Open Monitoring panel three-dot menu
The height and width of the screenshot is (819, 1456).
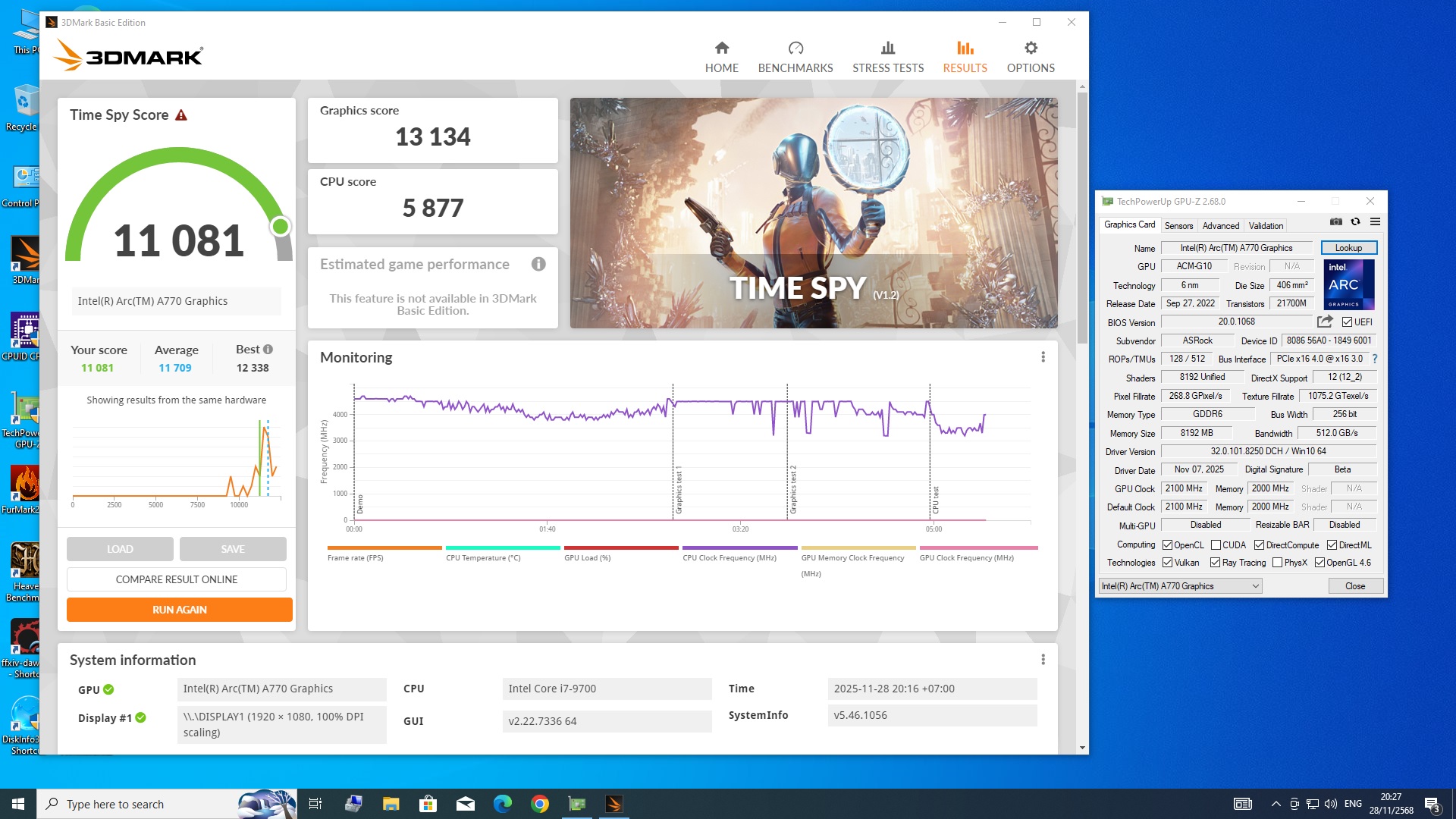coord(1043,357)
